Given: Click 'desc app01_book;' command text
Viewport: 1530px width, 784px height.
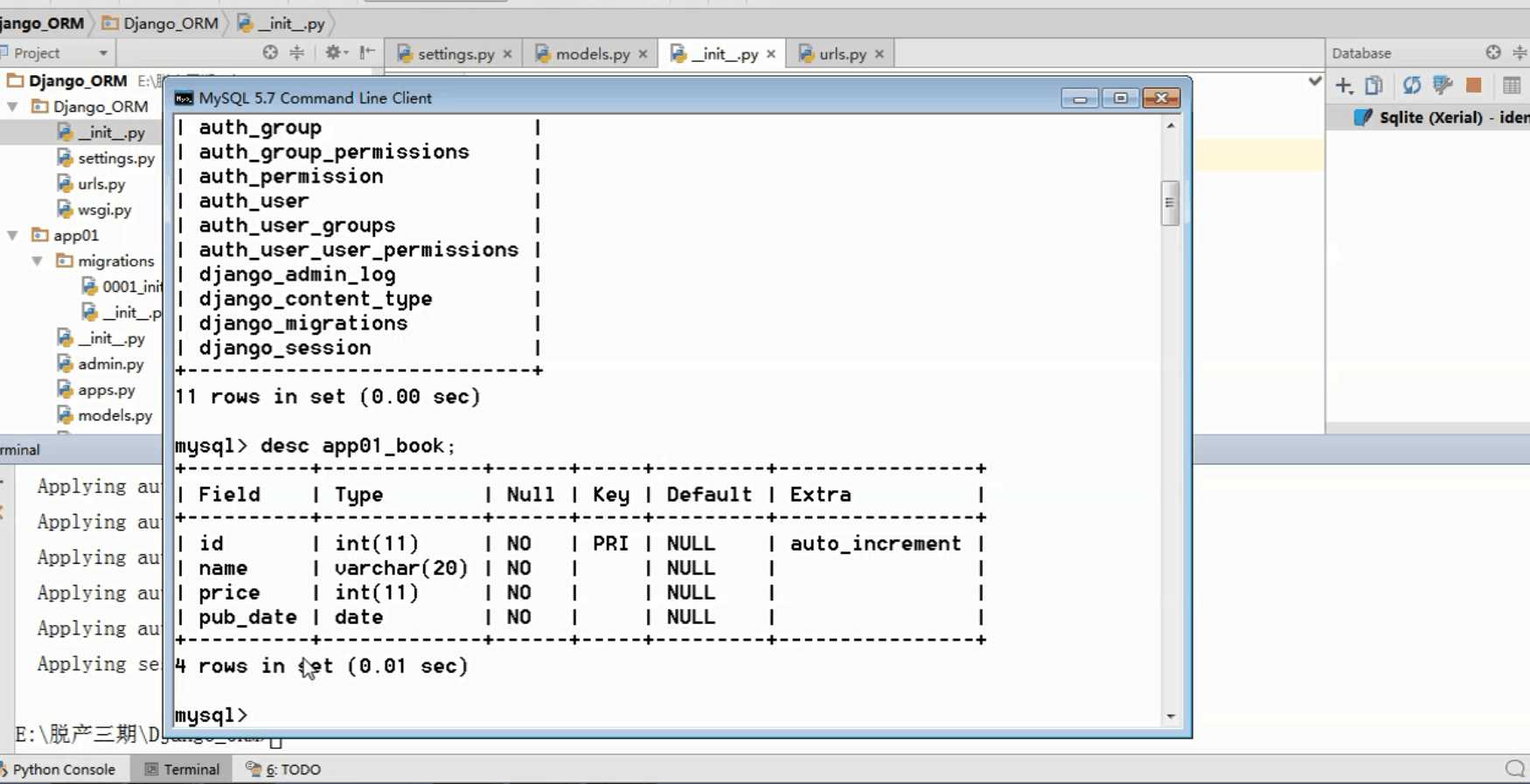Looking at the screenshot, I should (x=358, y=446).
